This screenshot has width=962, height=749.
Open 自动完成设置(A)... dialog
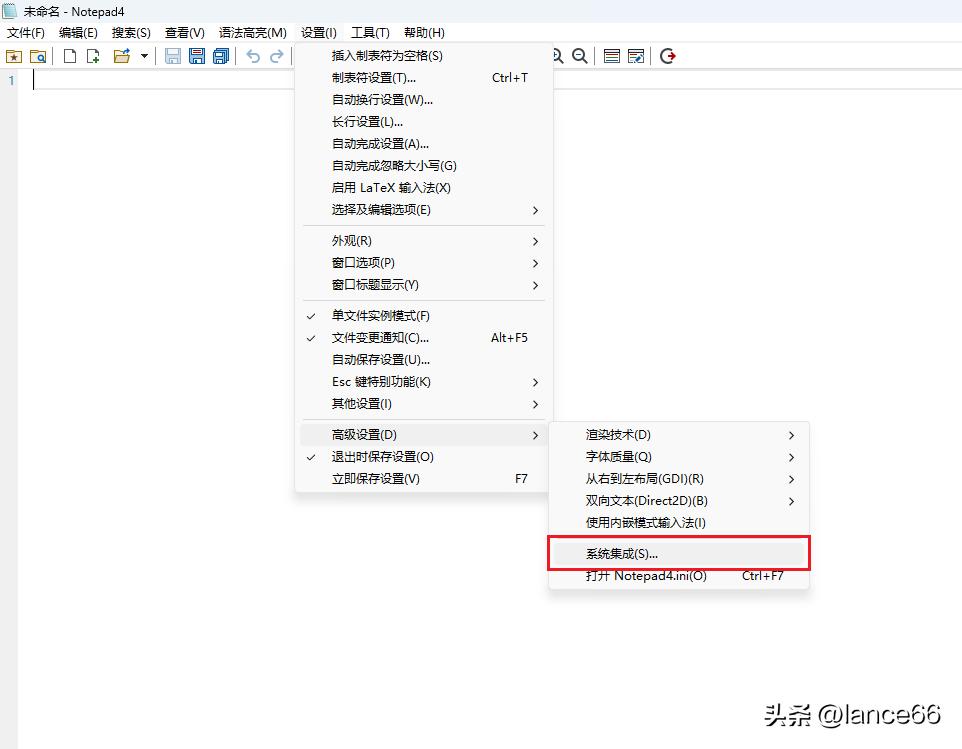[424, 144]
